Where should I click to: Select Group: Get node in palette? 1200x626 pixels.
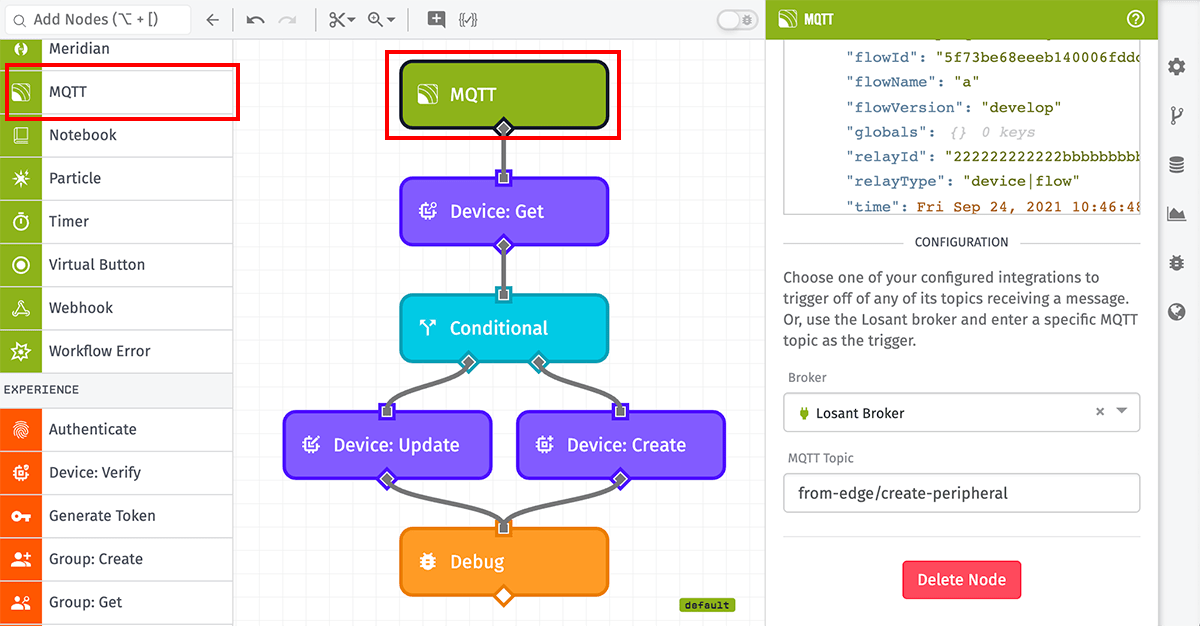(116, 602)
